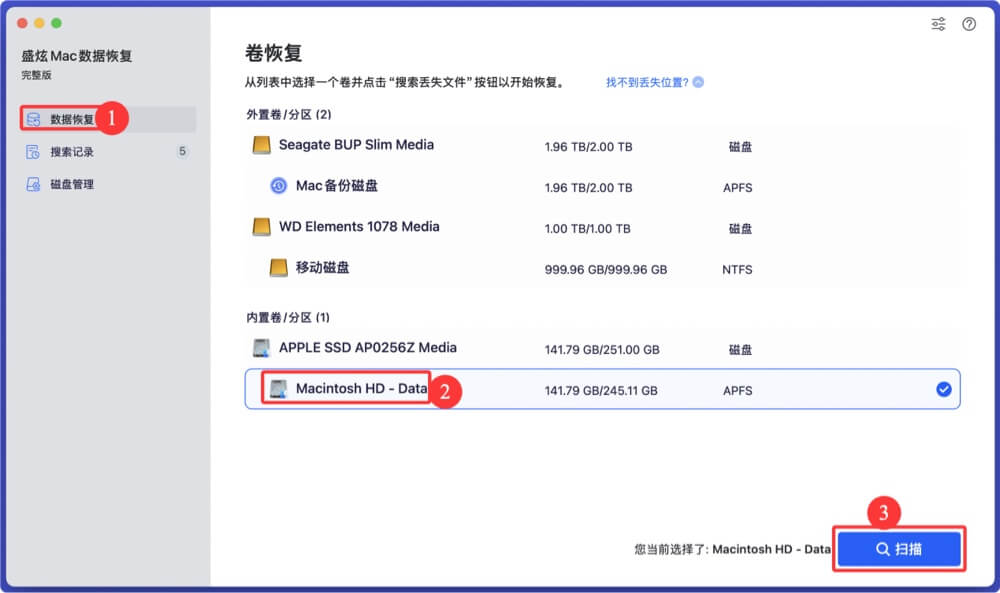Deselect the checkmark on Macintosh HD - Data
Screen dimensions: 1000x593
[x=943, y=390]
